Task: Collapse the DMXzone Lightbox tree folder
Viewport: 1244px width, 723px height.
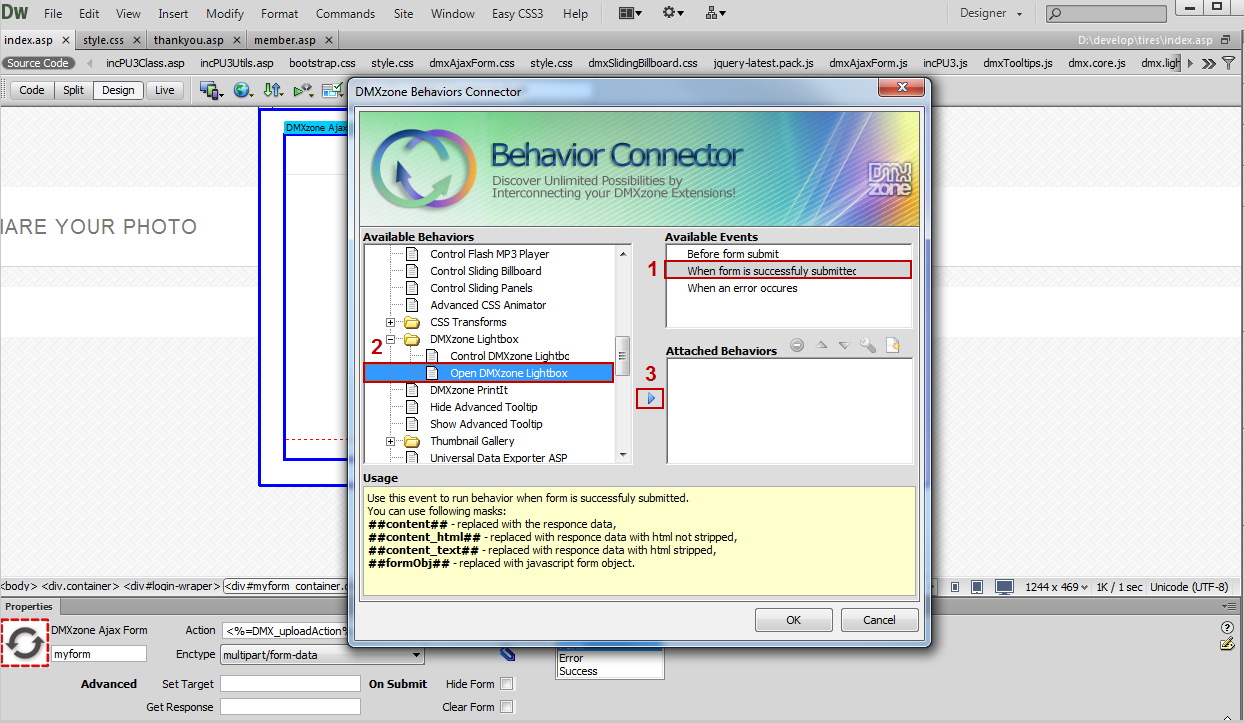Action: (x=391, y=339)
